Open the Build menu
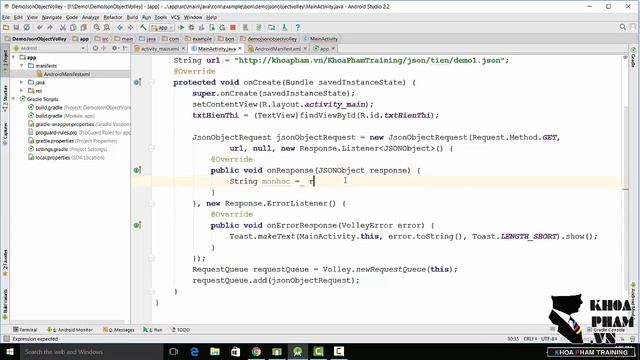Screen dimensions: 640x360 coord(132,17)
